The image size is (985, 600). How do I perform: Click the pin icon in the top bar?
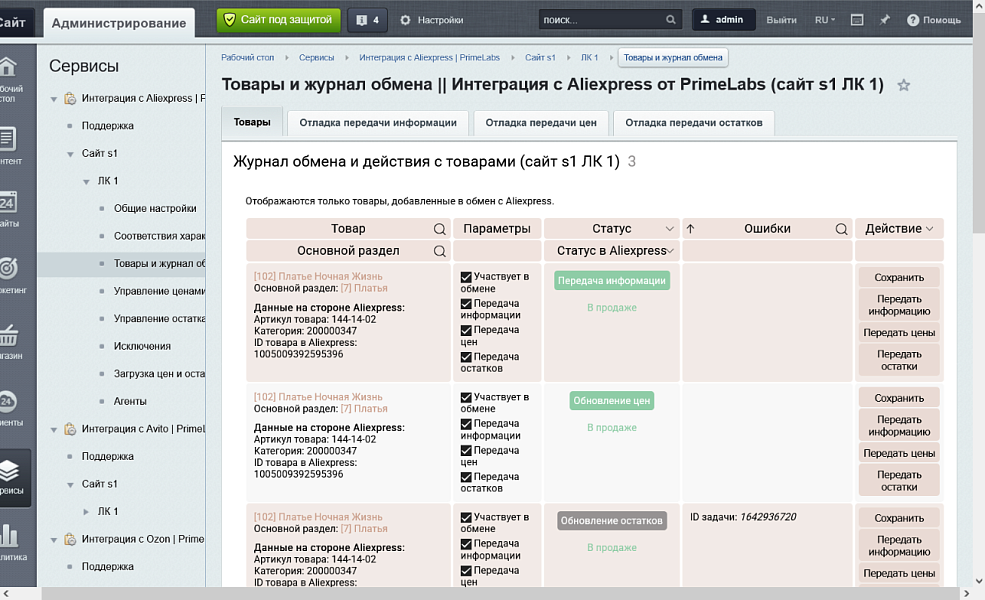(885, 20)
